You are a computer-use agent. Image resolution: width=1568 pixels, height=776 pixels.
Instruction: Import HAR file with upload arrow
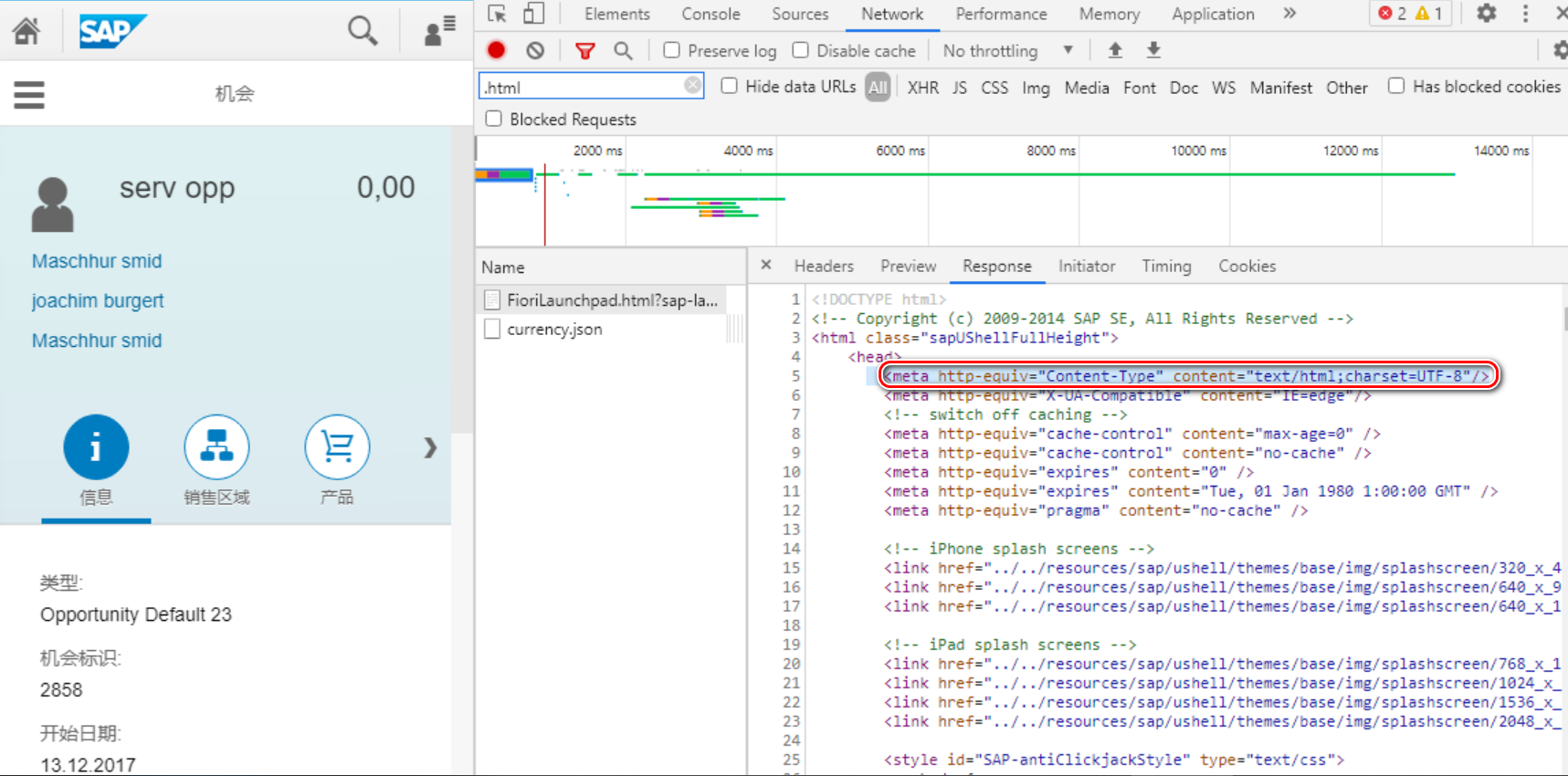coord(1115,50)
